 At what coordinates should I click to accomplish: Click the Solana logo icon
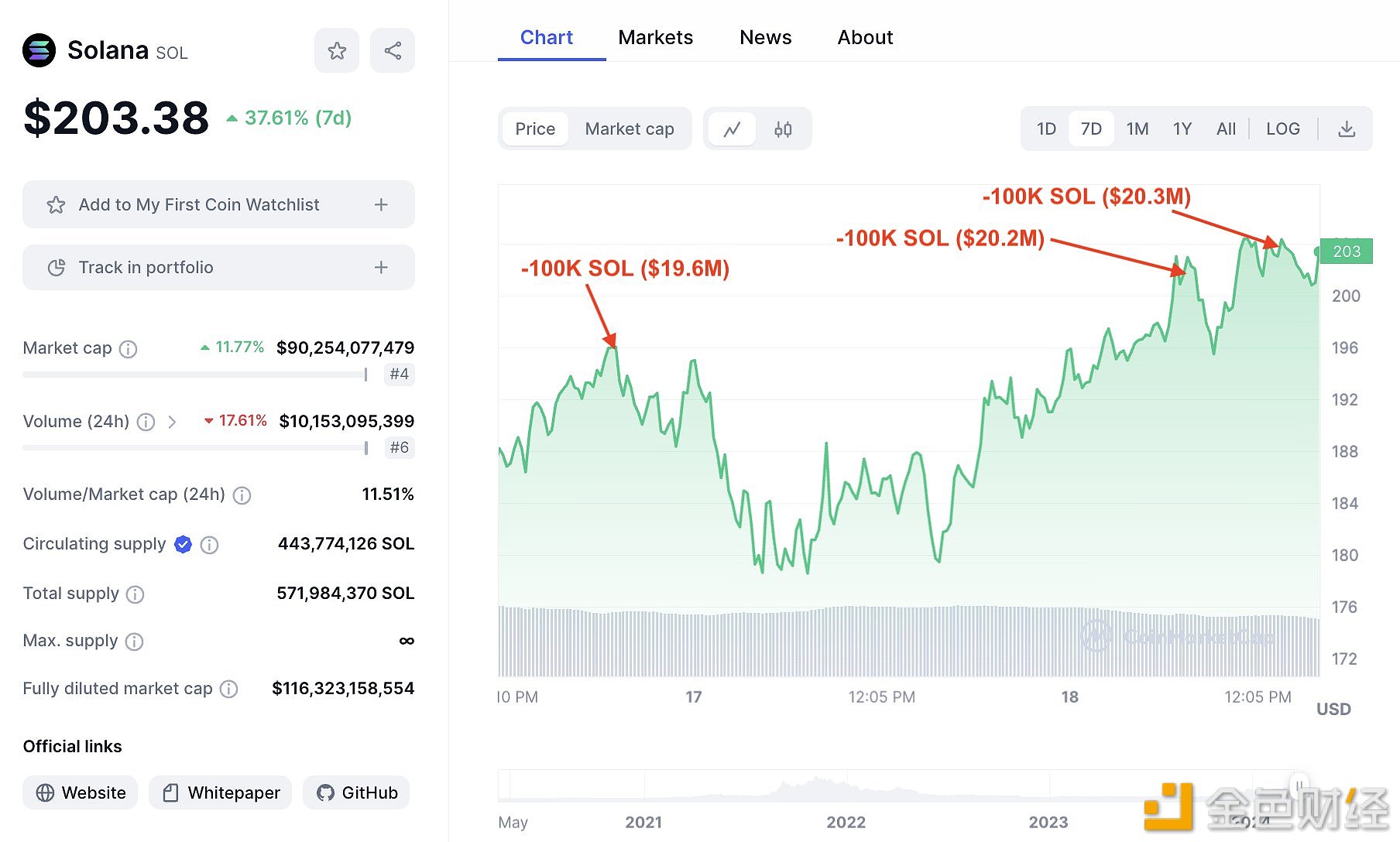(x=39, y=50)
